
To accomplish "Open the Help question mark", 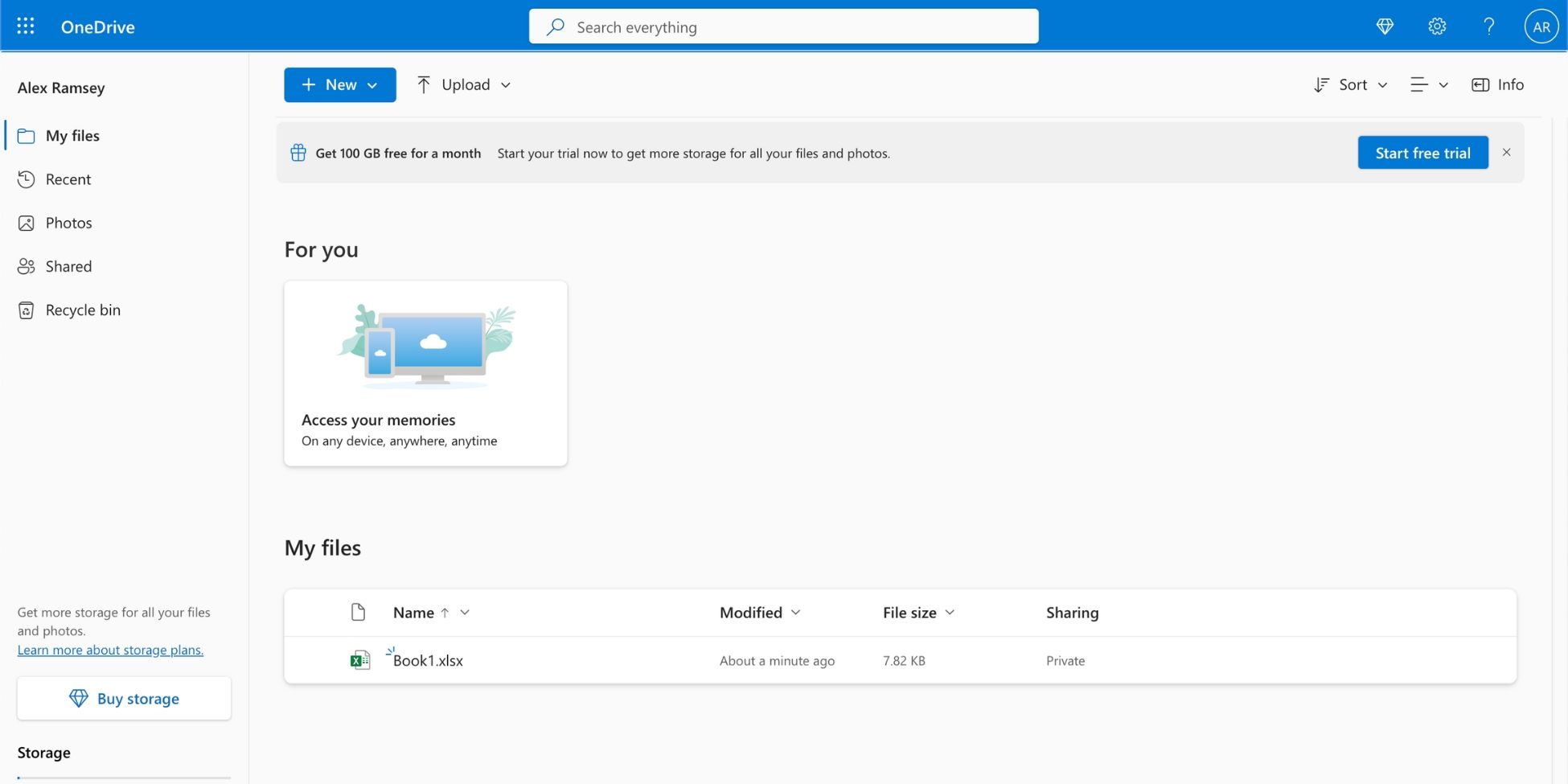I will (x=1488, y=26).
